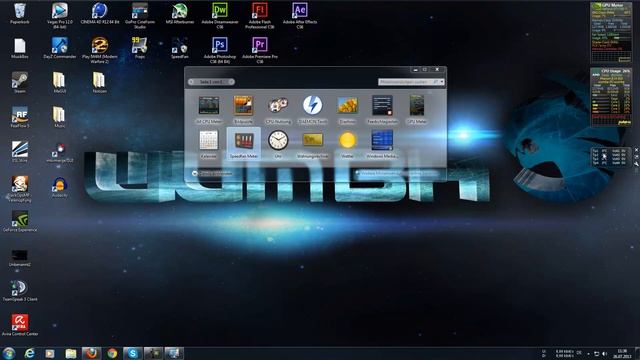Close the small sidebar gadget
This screenshot has height=360, width=640.
coord(636,150)
